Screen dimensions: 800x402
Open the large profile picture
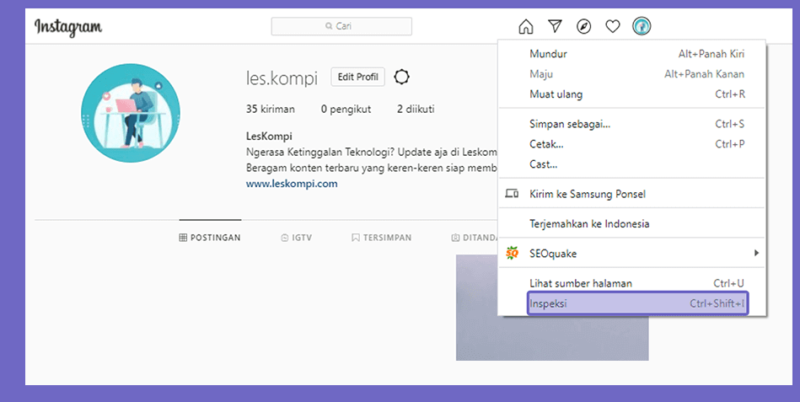pos(131,113)
